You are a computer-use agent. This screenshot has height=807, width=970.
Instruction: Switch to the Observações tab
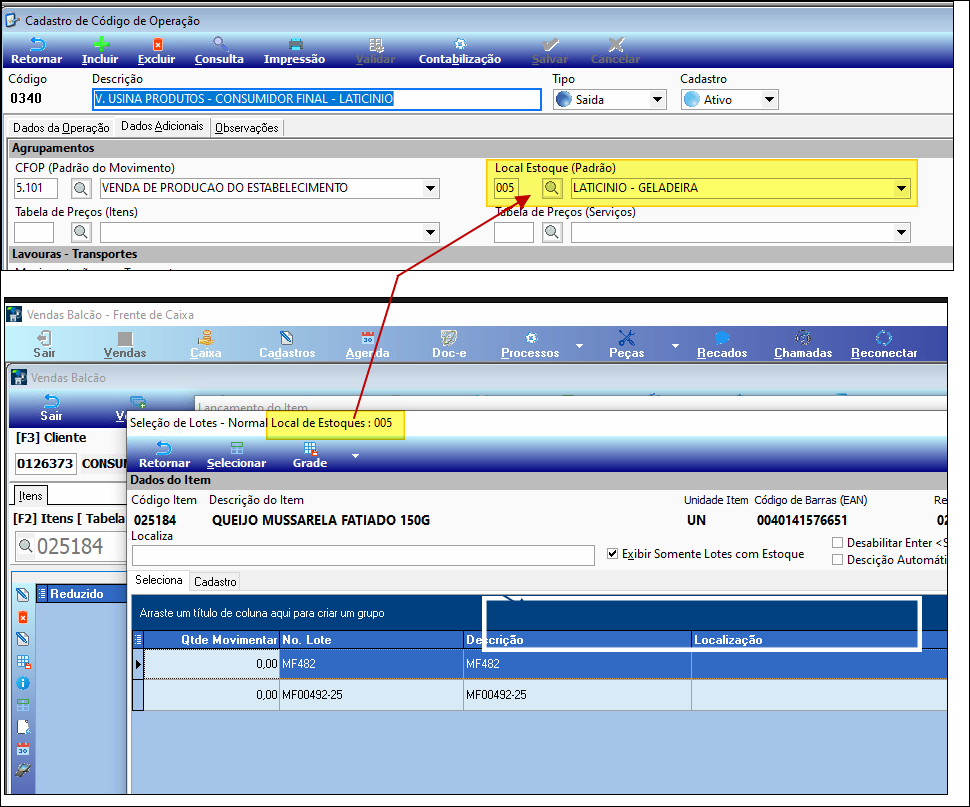(x=247, y=128)
